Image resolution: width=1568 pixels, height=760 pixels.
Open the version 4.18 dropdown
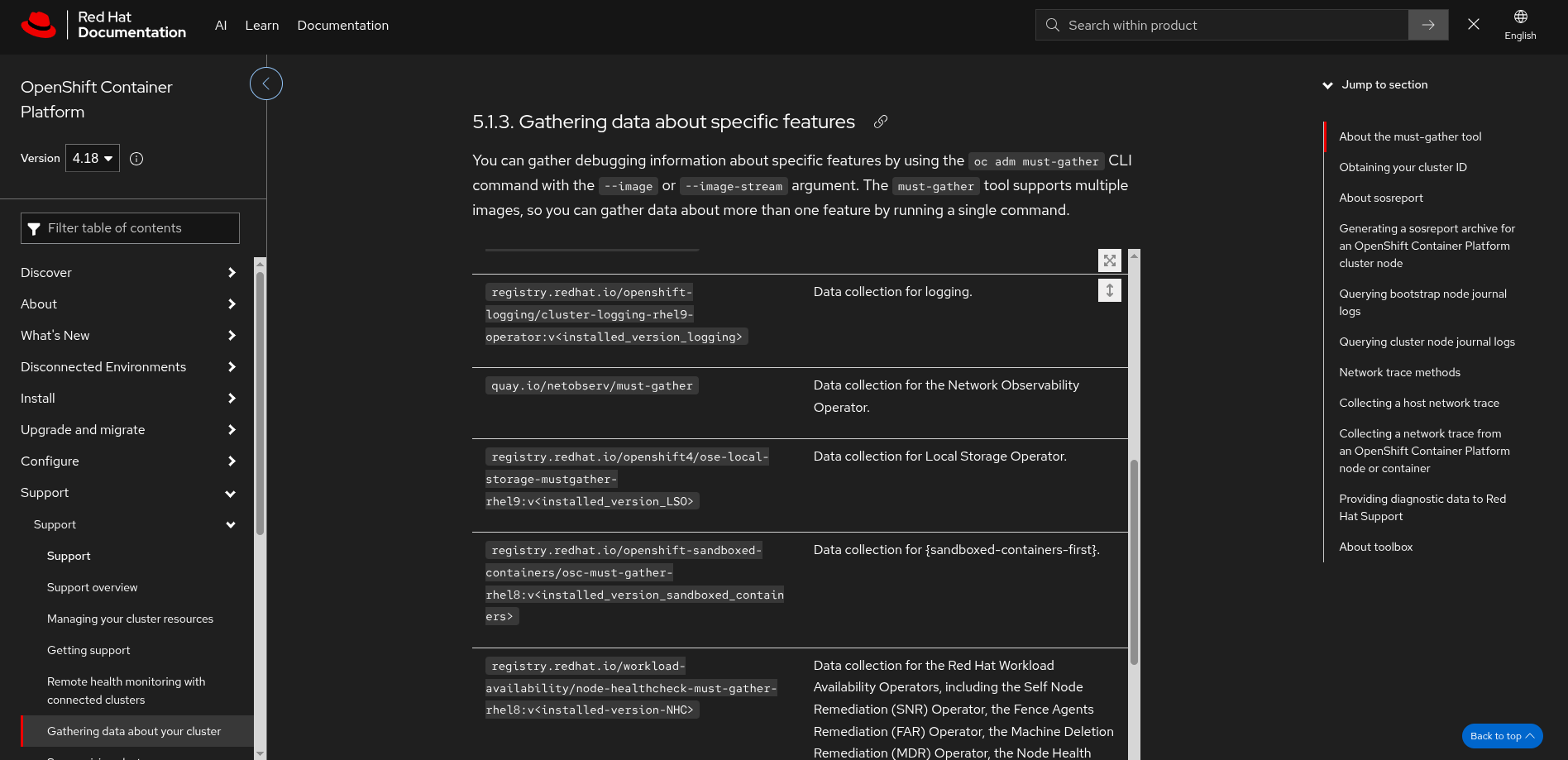(x=93, y=158)
